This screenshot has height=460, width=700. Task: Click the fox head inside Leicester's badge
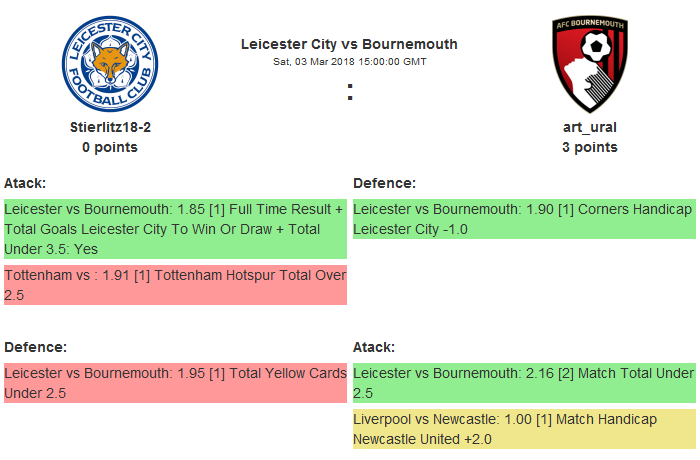coord(110,60)
